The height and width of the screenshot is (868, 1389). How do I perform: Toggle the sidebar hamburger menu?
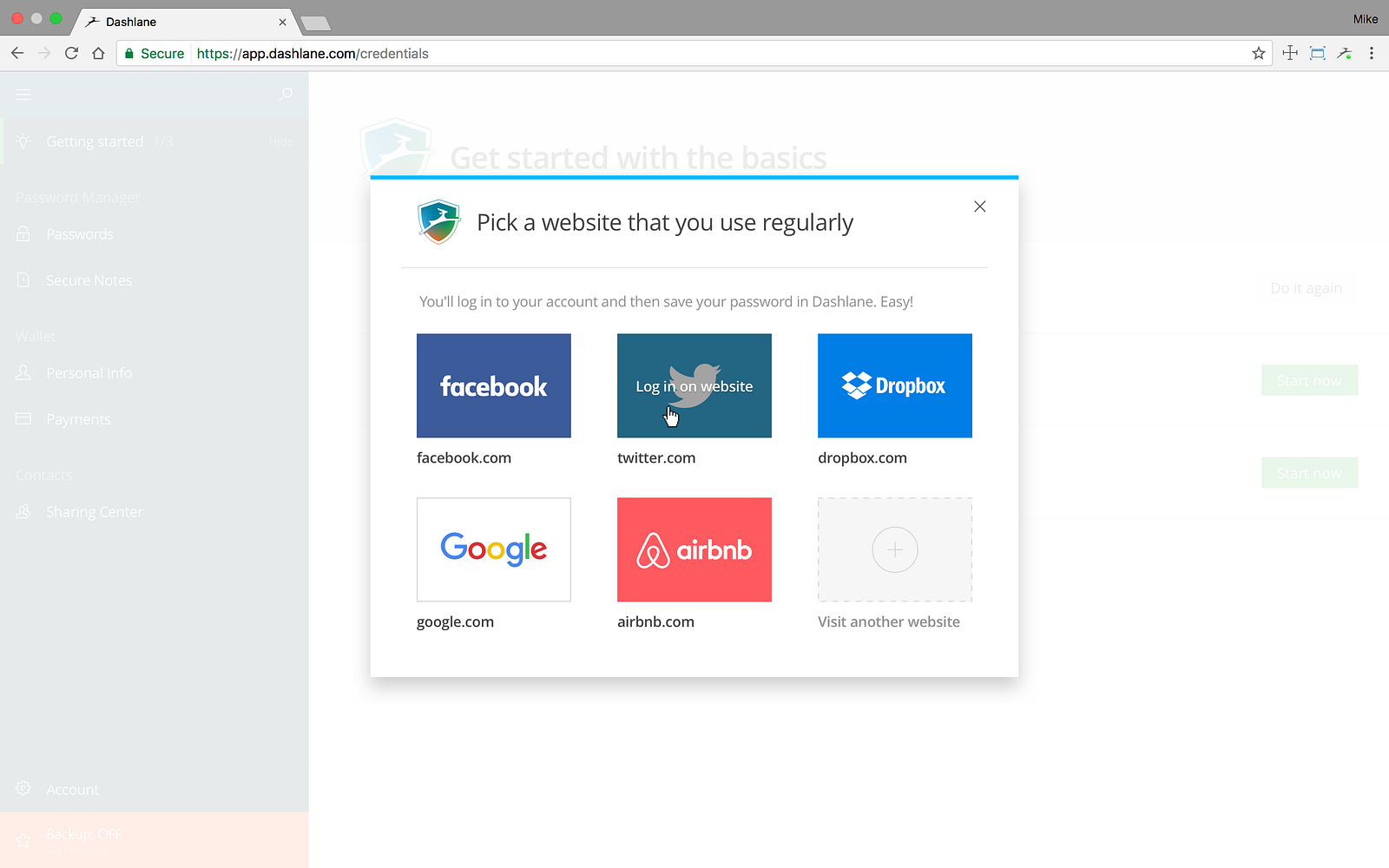click(x=23, y=94)
